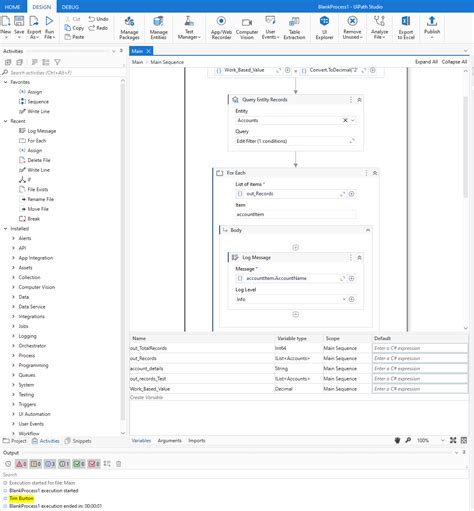The width and height of the screenshot is (474, 511).
Task: Expand the UI Automation category
Action: 13,414
